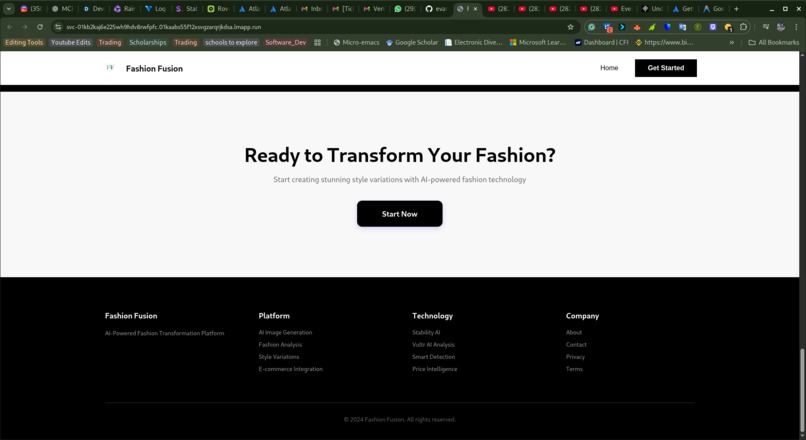Viewport: 806px width, 440px height.
Task: Reload the current page
Action: (40, 27)
